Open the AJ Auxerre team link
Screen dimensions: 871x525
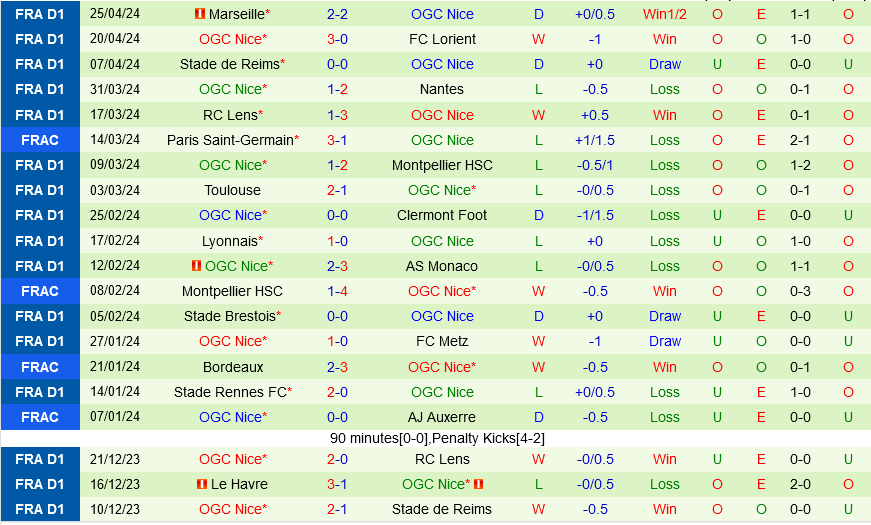442,417
